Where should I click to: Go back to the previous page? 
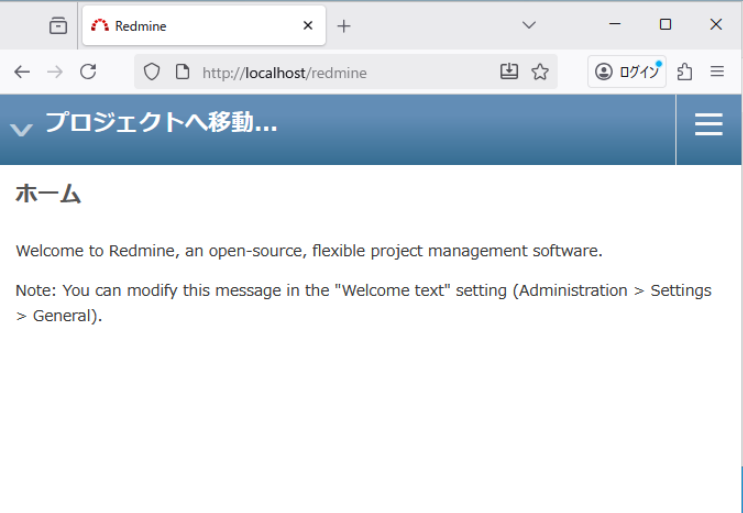click(x=22, y=72)
